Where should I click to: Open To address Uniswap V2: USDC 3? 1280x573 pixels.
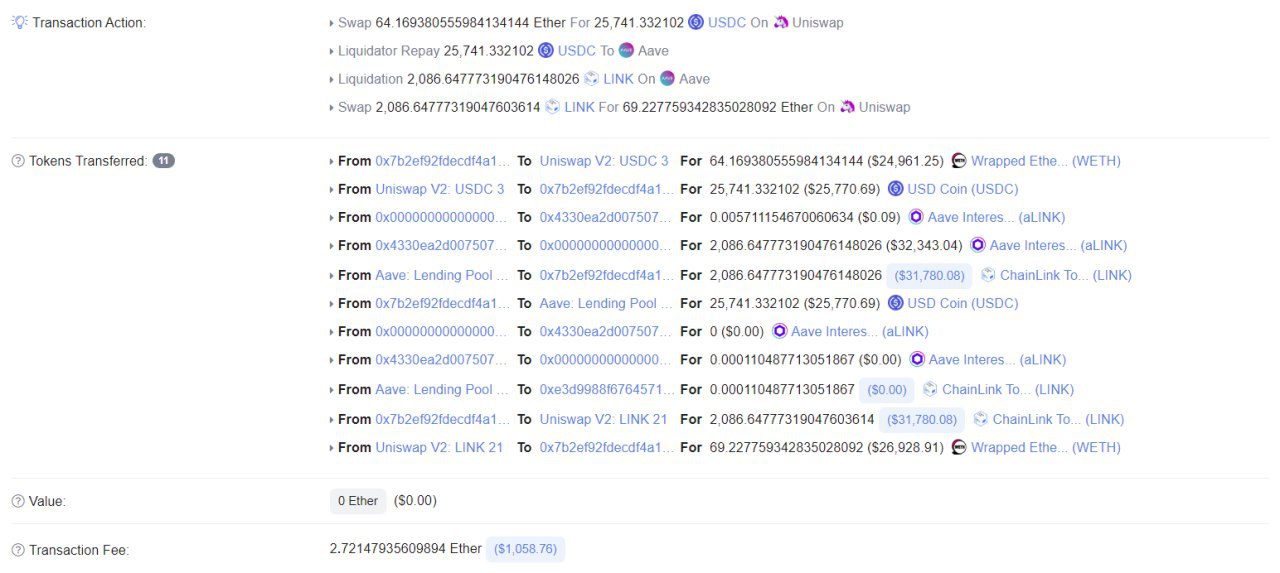604,161
